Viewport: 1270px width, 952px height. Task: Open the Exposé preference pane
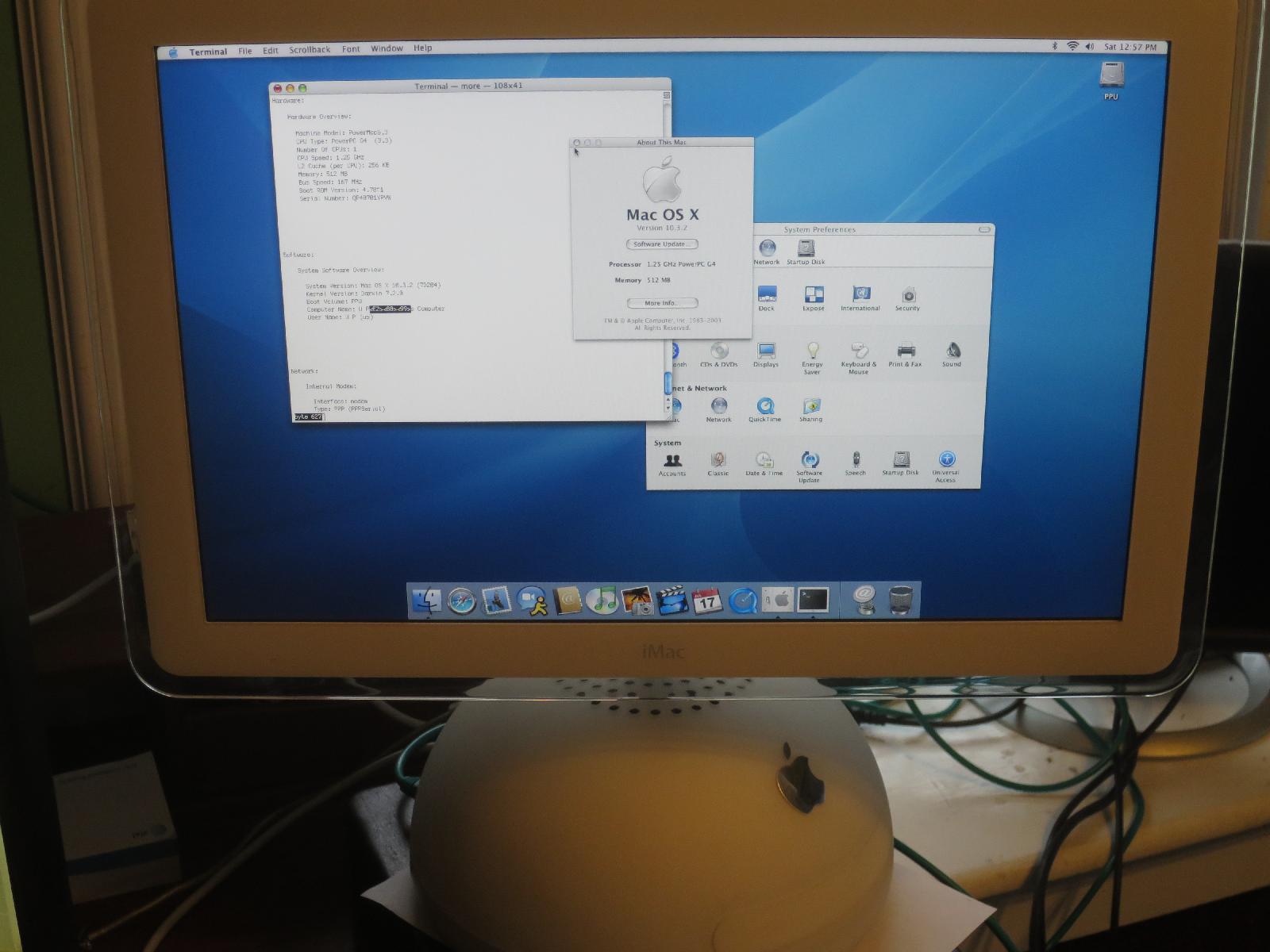pos(814,298)
